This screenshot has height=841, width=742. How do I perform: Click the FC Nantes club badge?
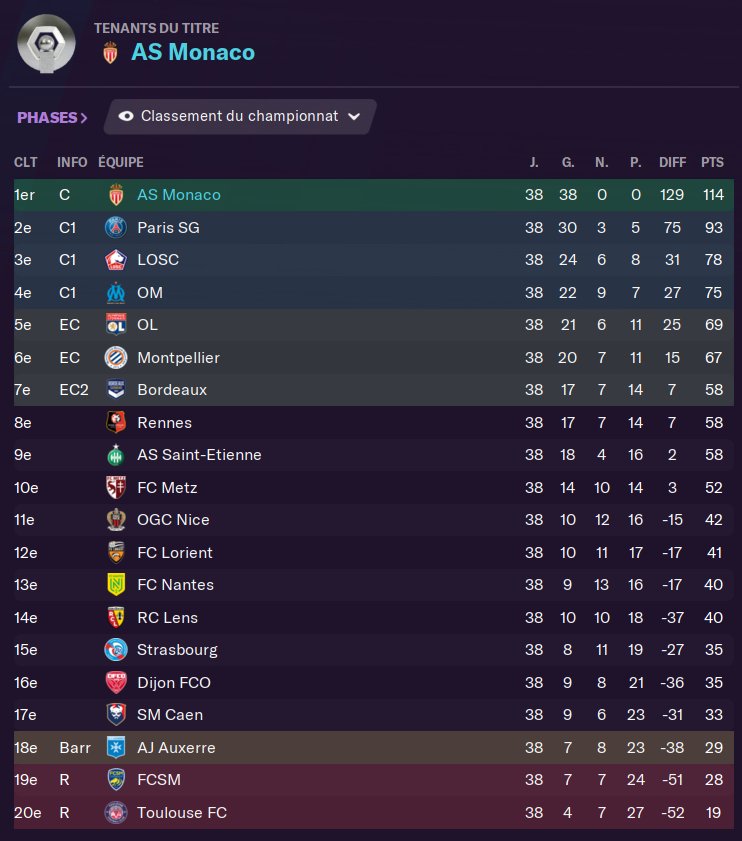(116, 585)
